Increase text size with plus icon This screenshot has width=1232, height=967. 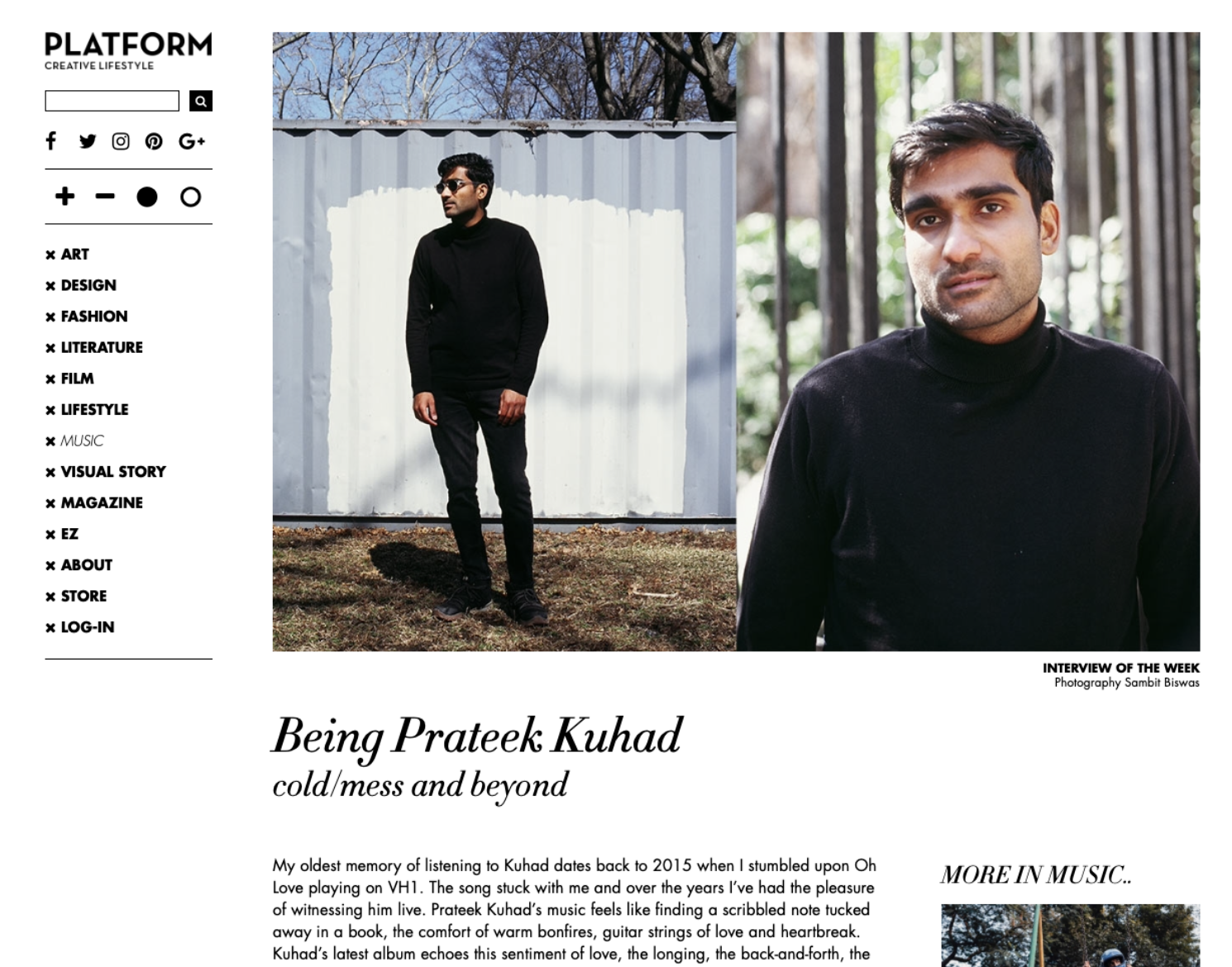coord(64,196)
